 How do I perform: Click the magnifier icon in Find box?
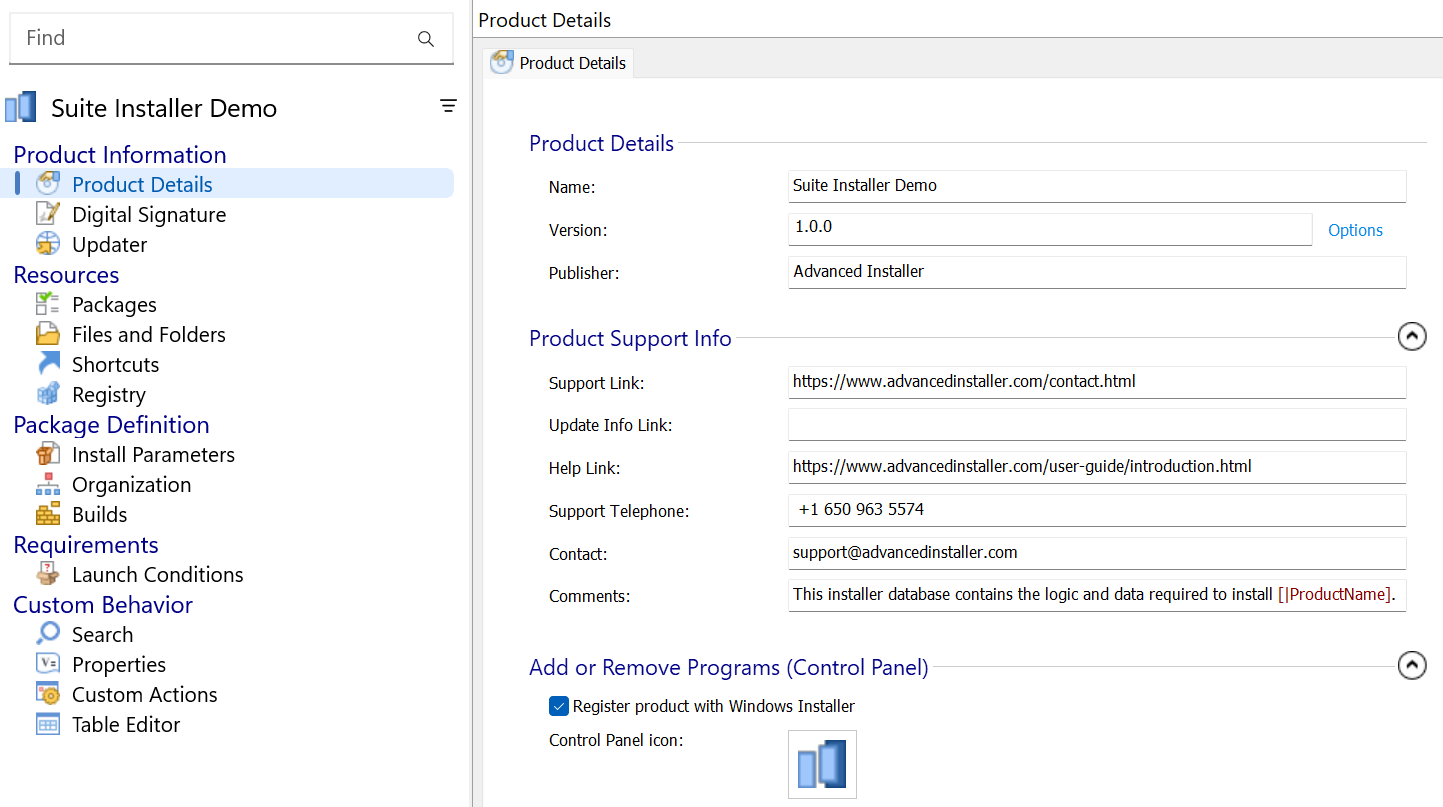[x=426, y=39]
